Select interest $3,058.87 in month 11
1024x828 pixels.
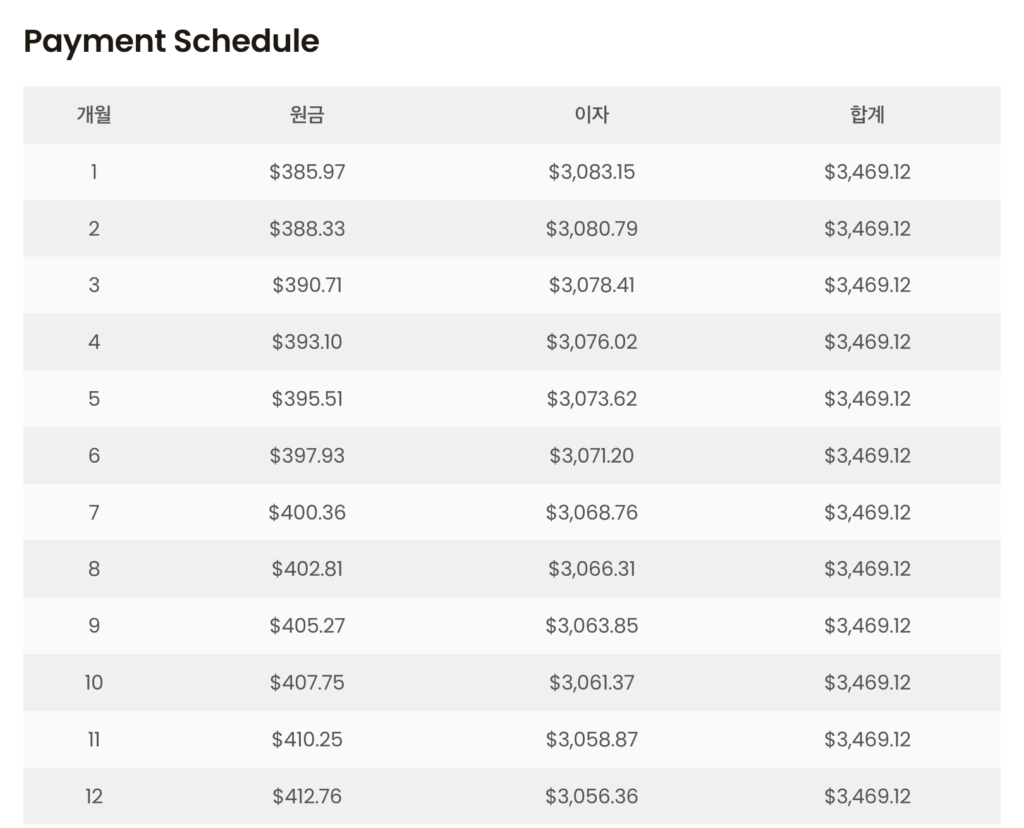click(x=592, y=740)
